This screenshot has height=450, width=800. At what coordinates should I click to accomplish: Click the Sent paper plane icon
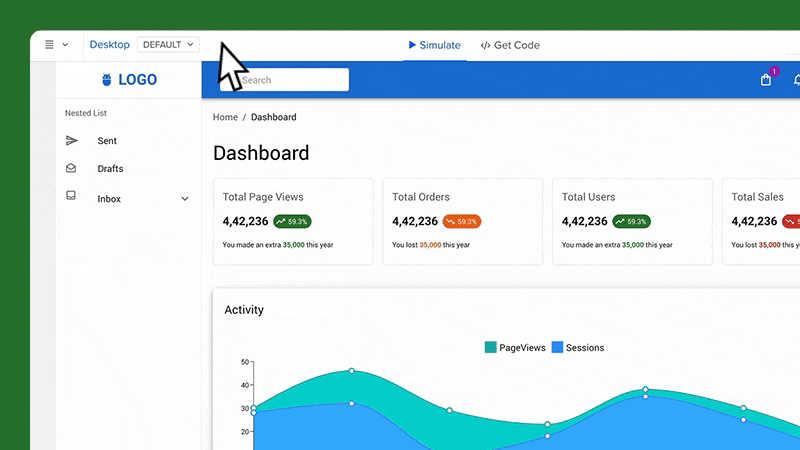(71, 141)
